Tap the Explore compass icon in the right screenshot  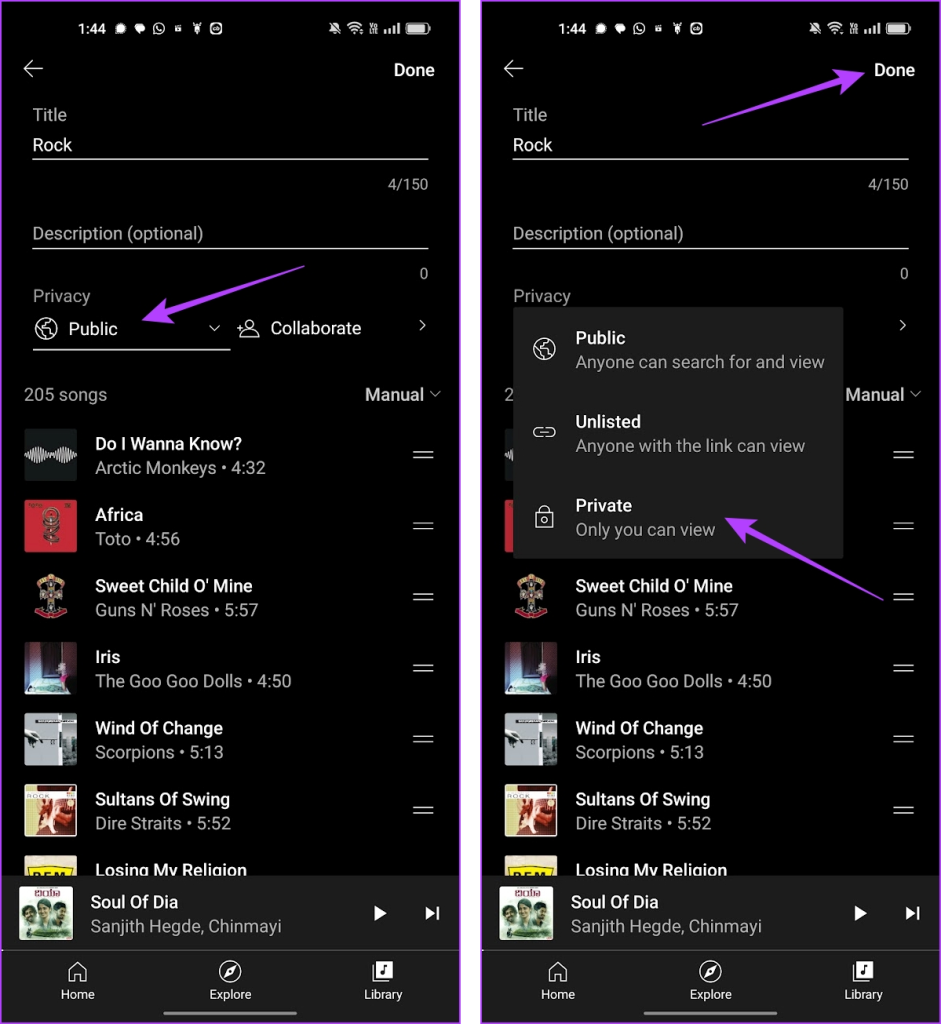click(710, 972)
